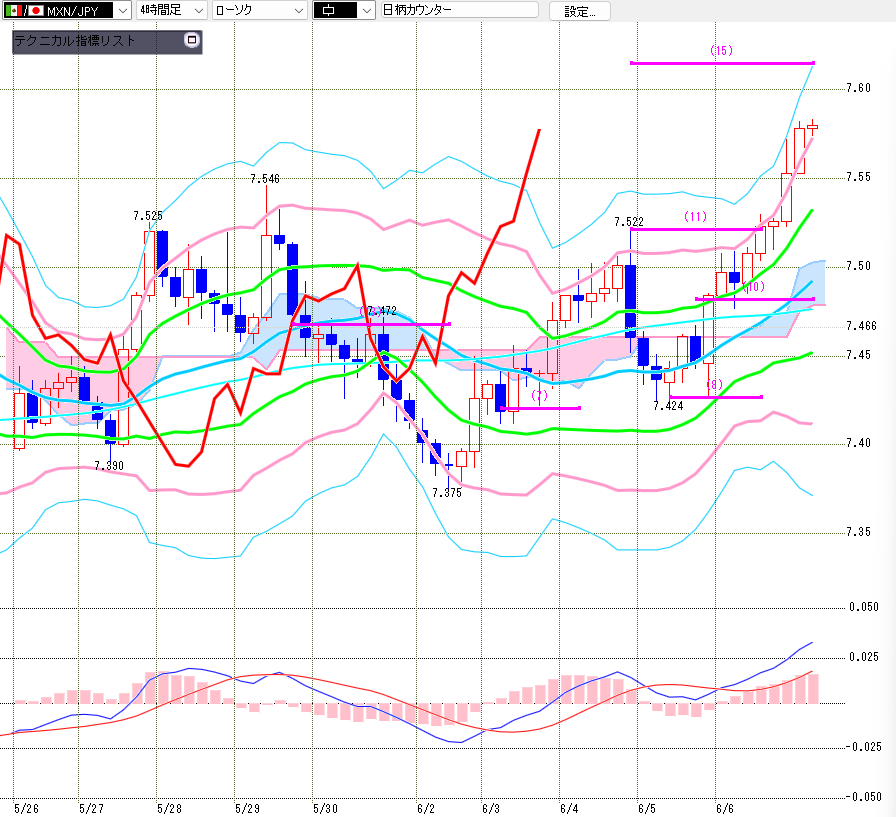896x817 pixels.
Task: Click the 5/30 date label
Action: click(325, 808)
